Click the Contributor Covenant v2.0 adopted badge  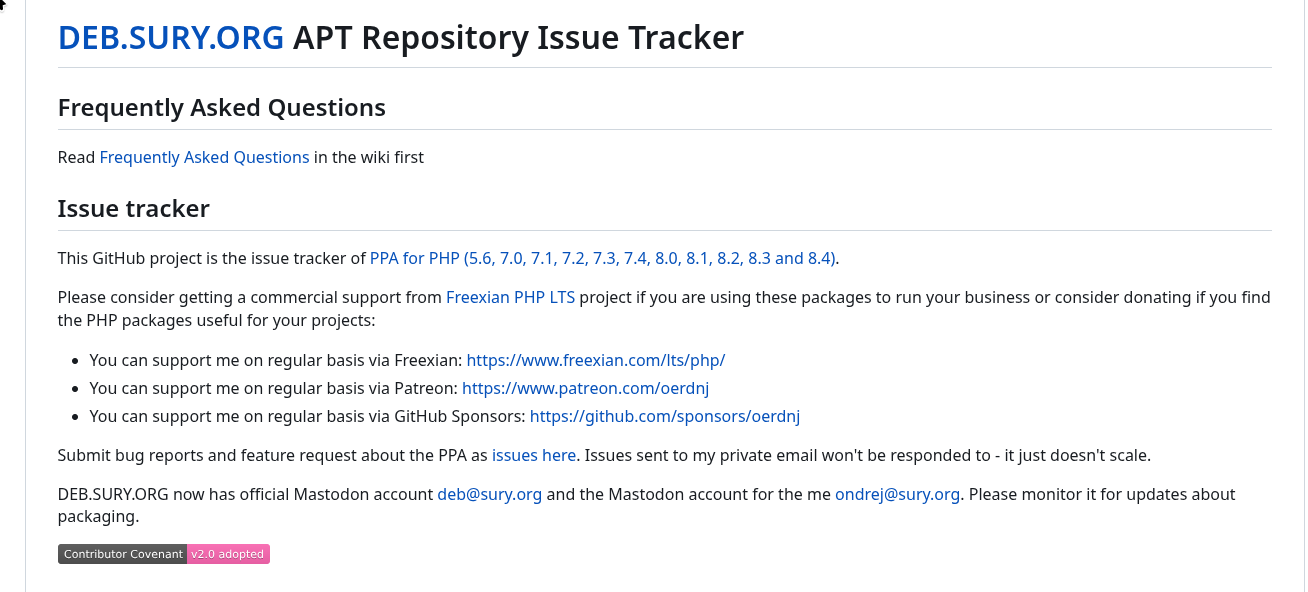pyautogui.click(x=164, y=554)
